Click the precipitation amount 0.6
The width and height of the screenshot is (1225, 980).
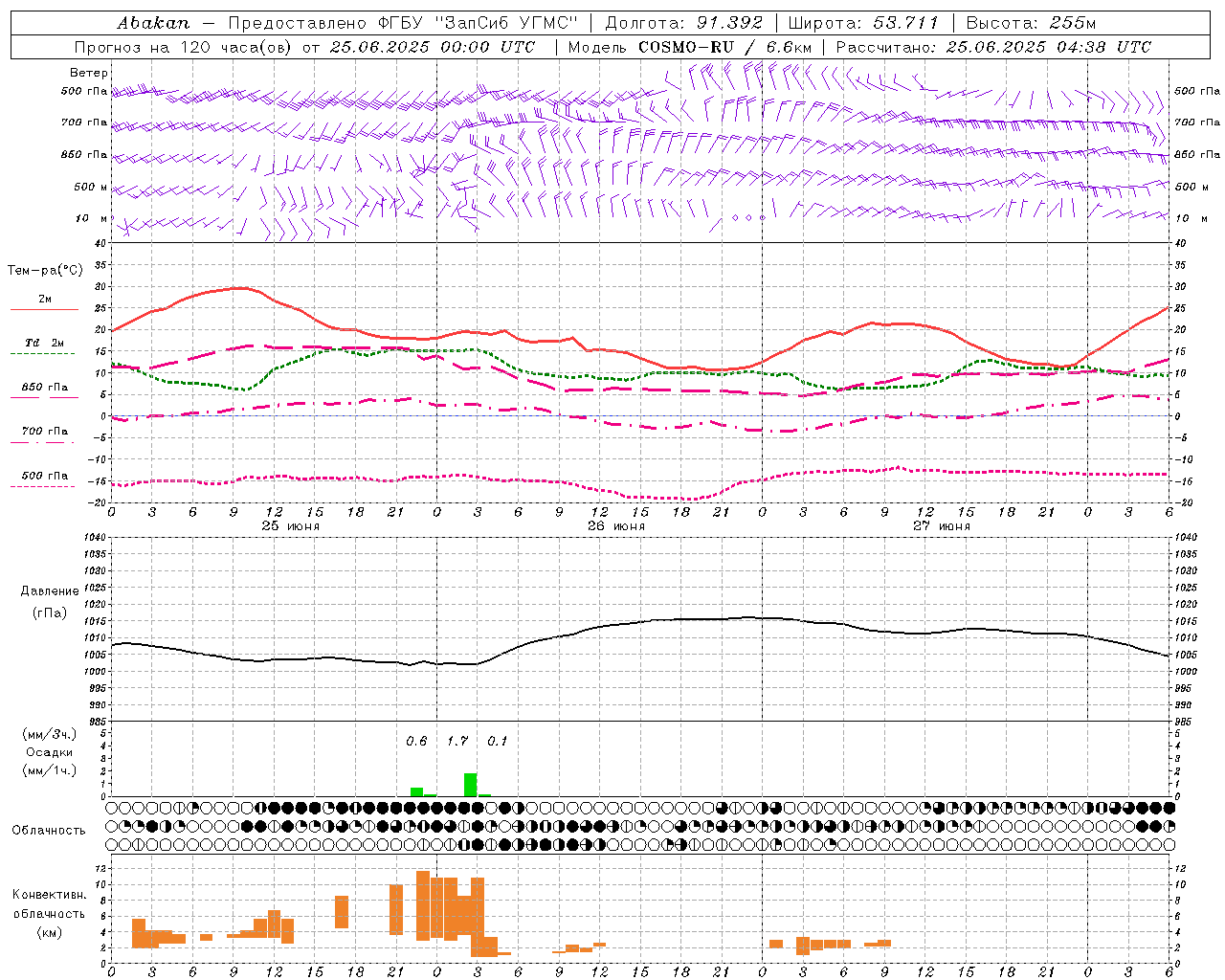pyautogui.click(x=416, y=741)
